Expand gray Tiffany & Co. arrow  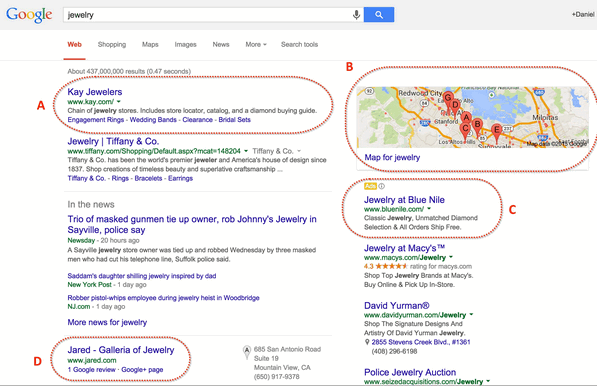coord(299,151)
